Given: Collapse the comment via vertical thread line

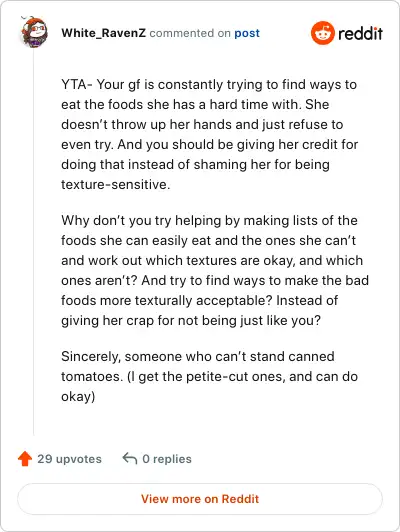Looking at the screenshot, I should tap(34, 242).
